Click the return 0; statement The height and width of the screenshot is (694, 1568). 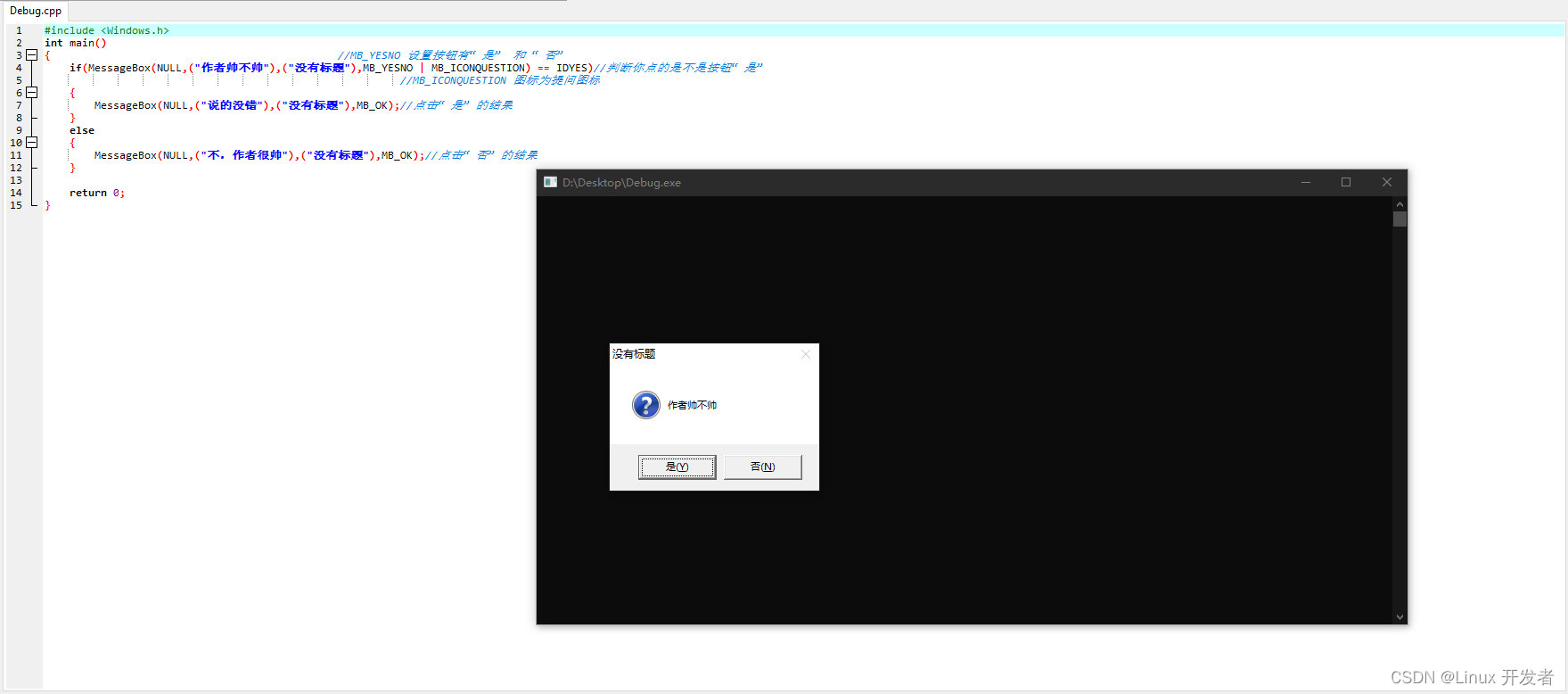point(97,193)
